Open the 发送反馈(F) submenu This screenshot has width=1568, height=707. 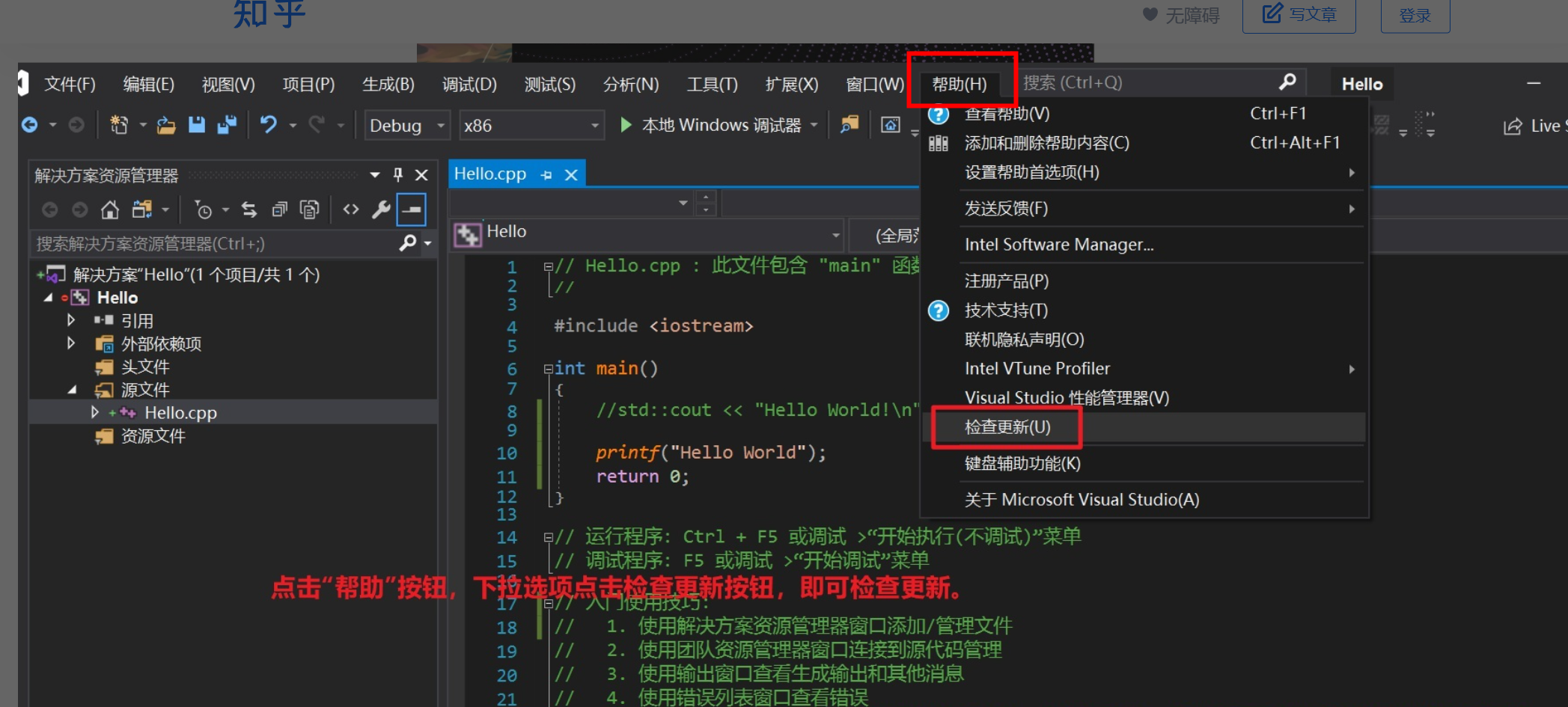[1143, 209]
